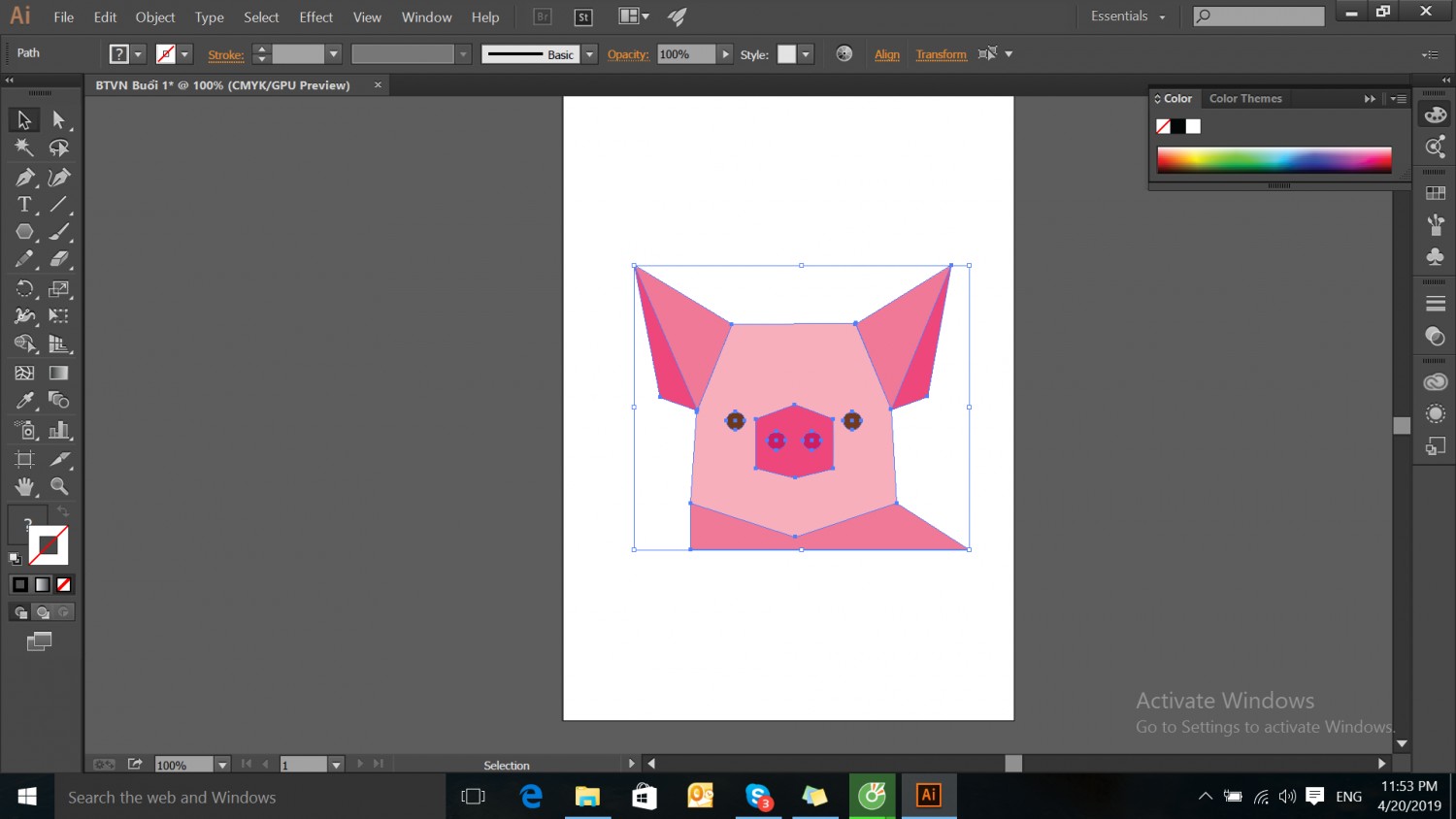
Task: Set fill mode to Color button
Action: (x=19, y=584)
